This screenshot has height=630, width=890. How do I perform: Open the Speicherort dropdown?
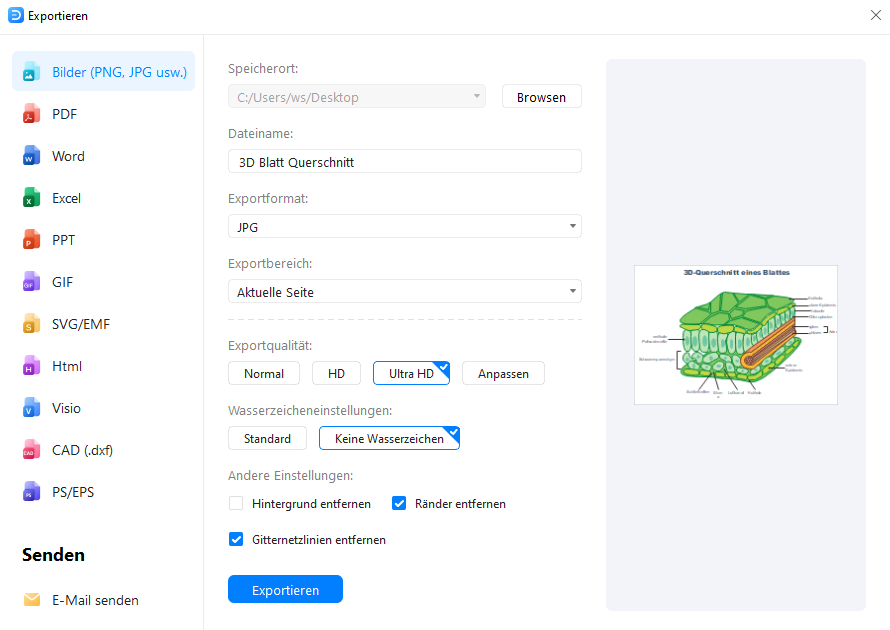tap(356, 96)
